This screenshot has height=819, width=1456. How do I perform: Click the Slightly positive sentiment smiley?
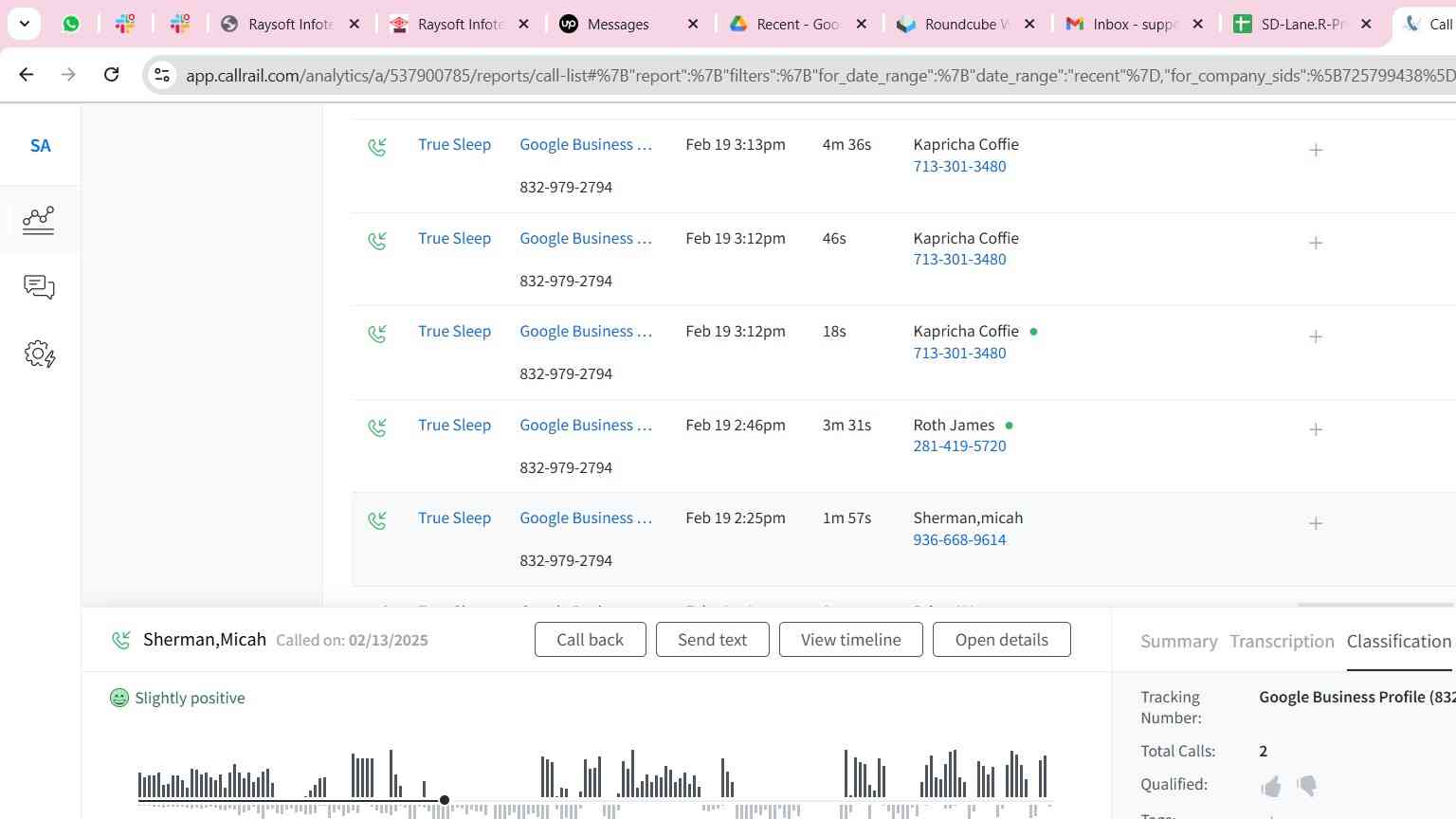(x=119, y=698)
